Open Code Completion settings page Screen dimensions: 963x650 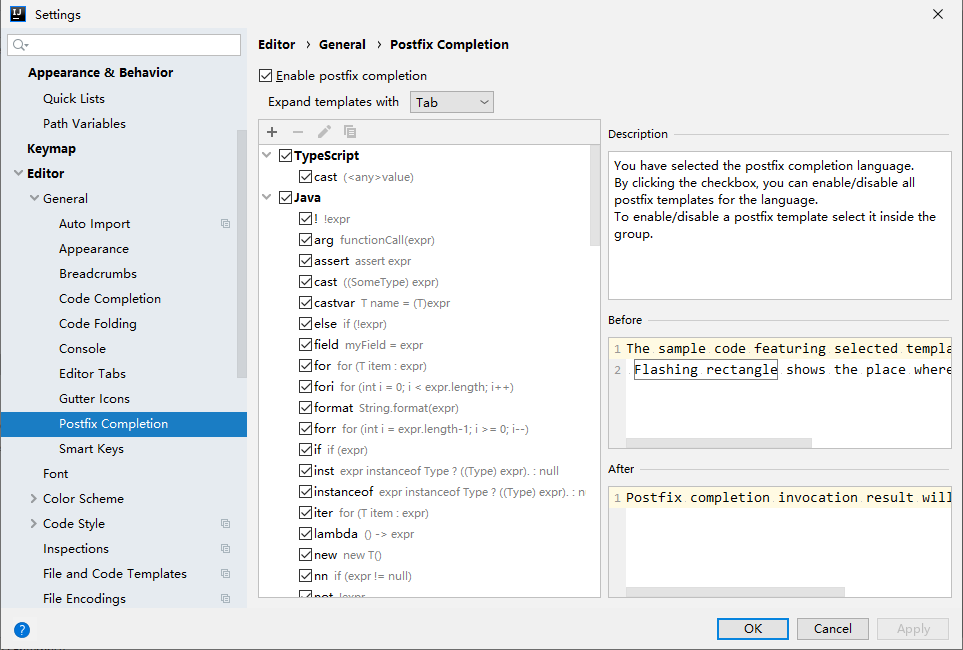110,299
